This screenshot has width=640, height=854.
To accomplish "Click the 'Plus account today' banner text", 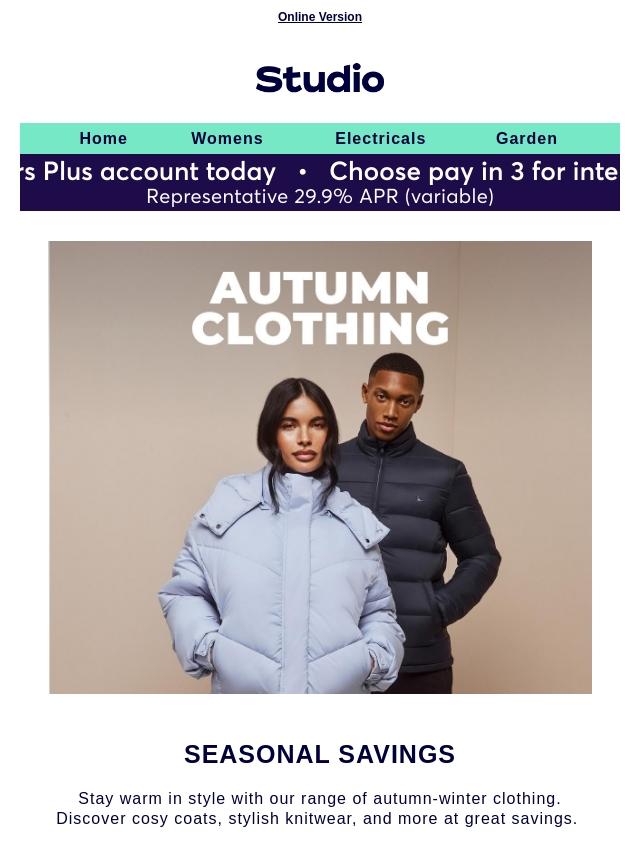I will (x=160, y=172).
